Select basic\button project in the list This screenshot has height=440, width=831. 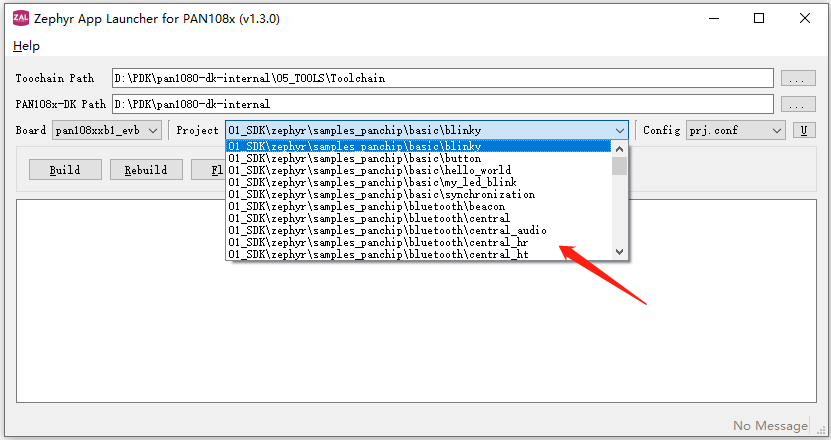coord(419,159)
